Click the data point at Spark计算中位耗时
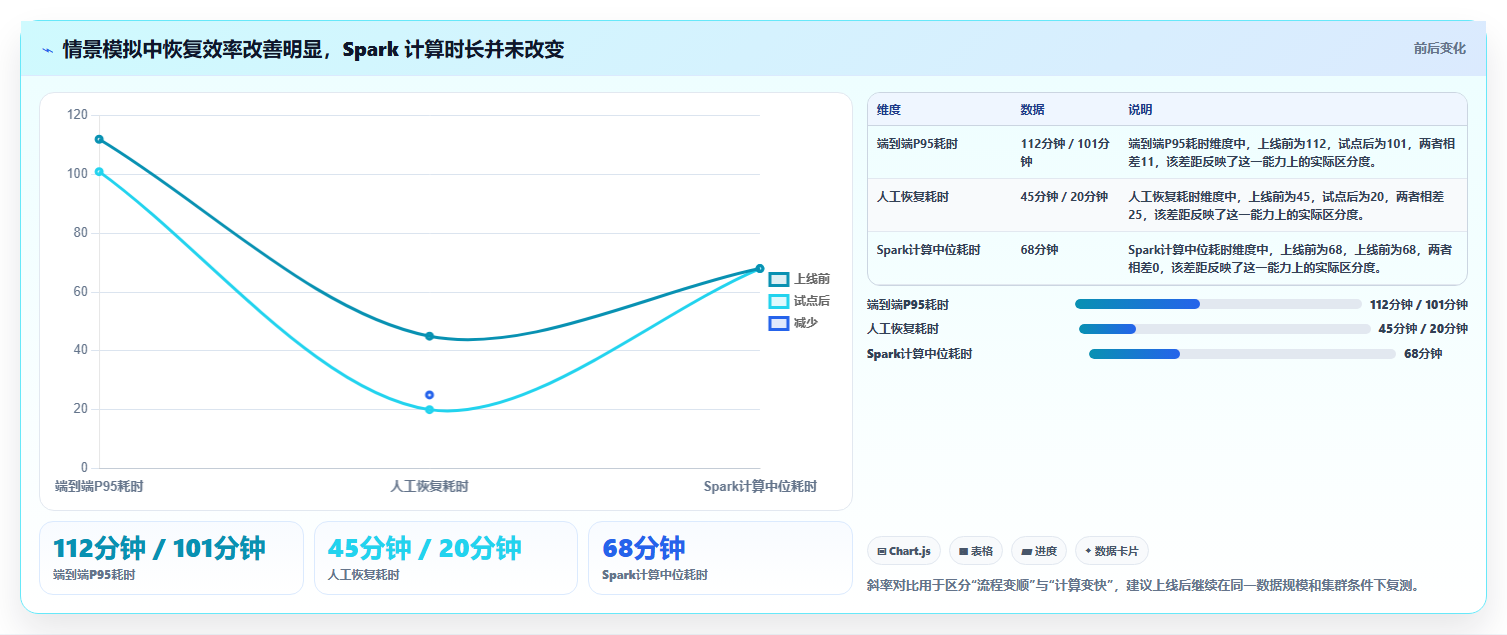 (760, 268)
